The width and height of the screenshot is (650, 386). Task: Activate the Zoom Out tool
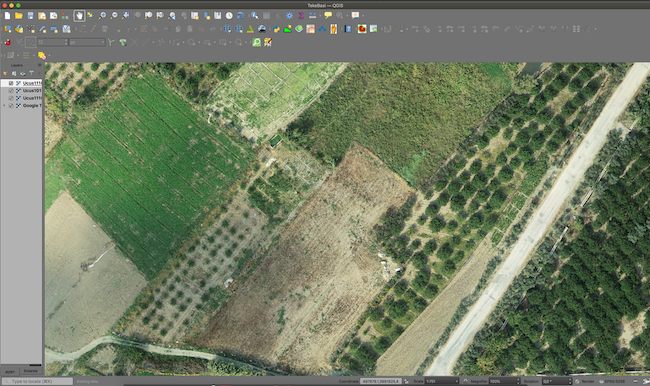click(x=114, y=16)
